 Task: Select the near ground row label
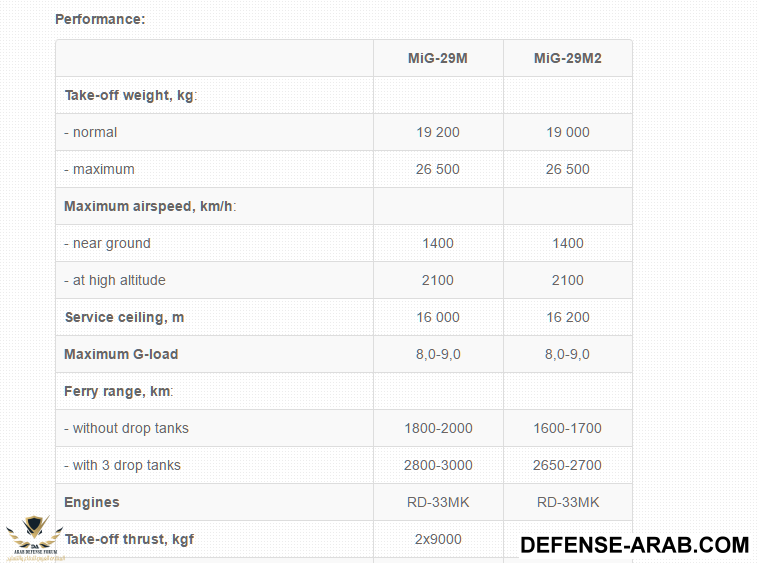[107, 243]
